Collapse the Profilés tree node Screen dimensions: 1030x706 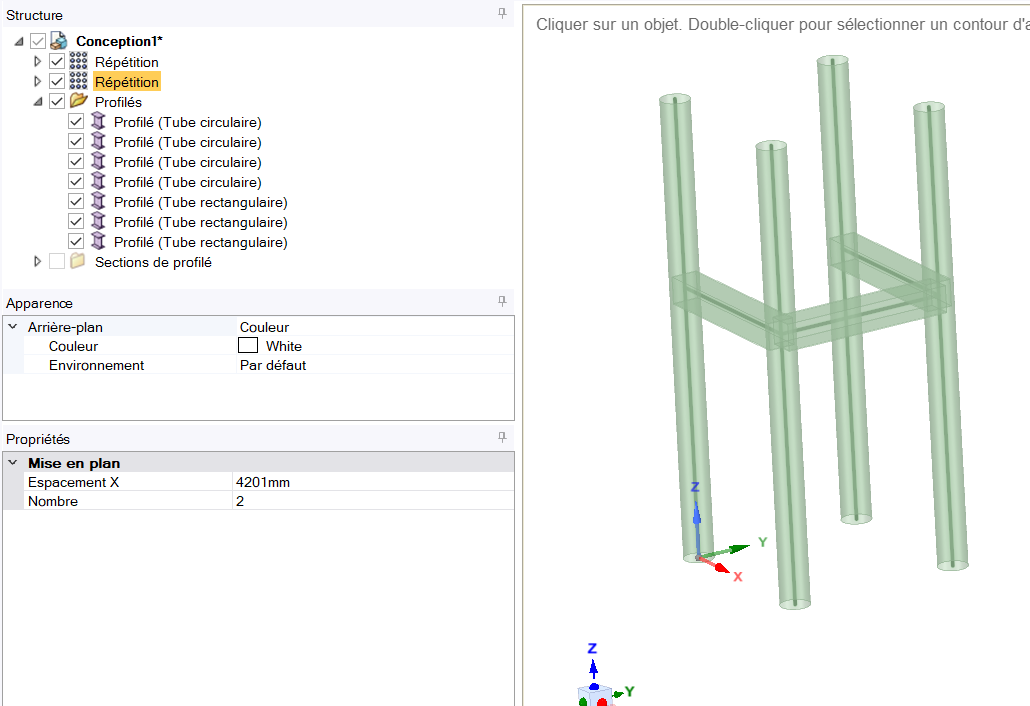click(x=38, y=102)
